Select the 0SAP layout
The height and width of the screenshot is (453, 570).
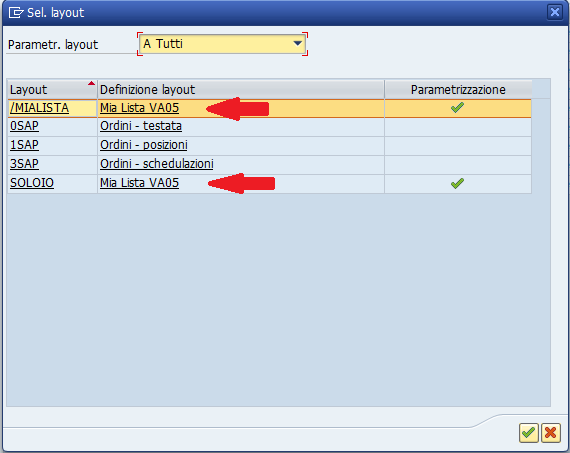coord(24,126)
